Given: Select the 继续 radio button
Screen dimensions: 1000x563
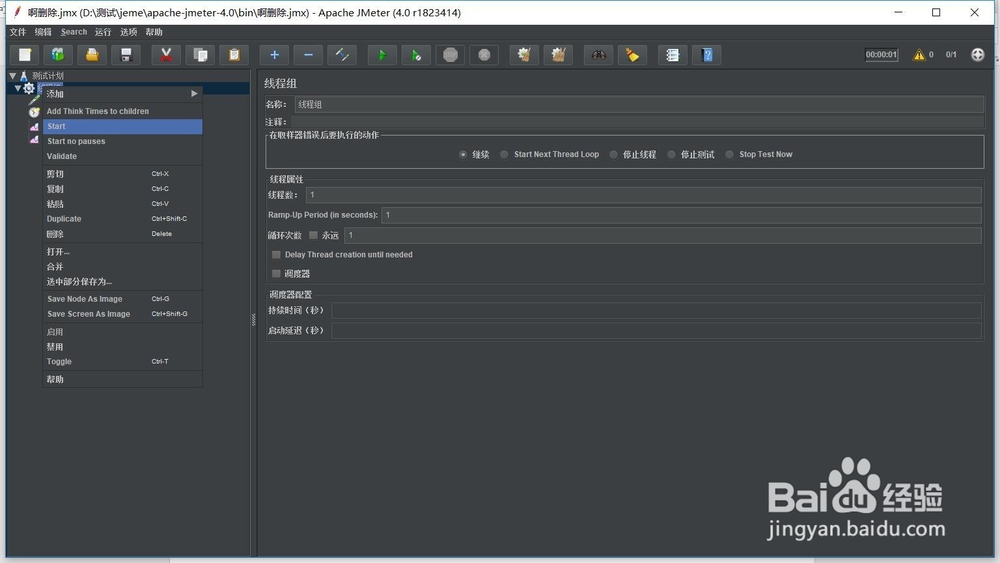Looking at the screenshot, I should pyautogui.click(x=463, y=154).
